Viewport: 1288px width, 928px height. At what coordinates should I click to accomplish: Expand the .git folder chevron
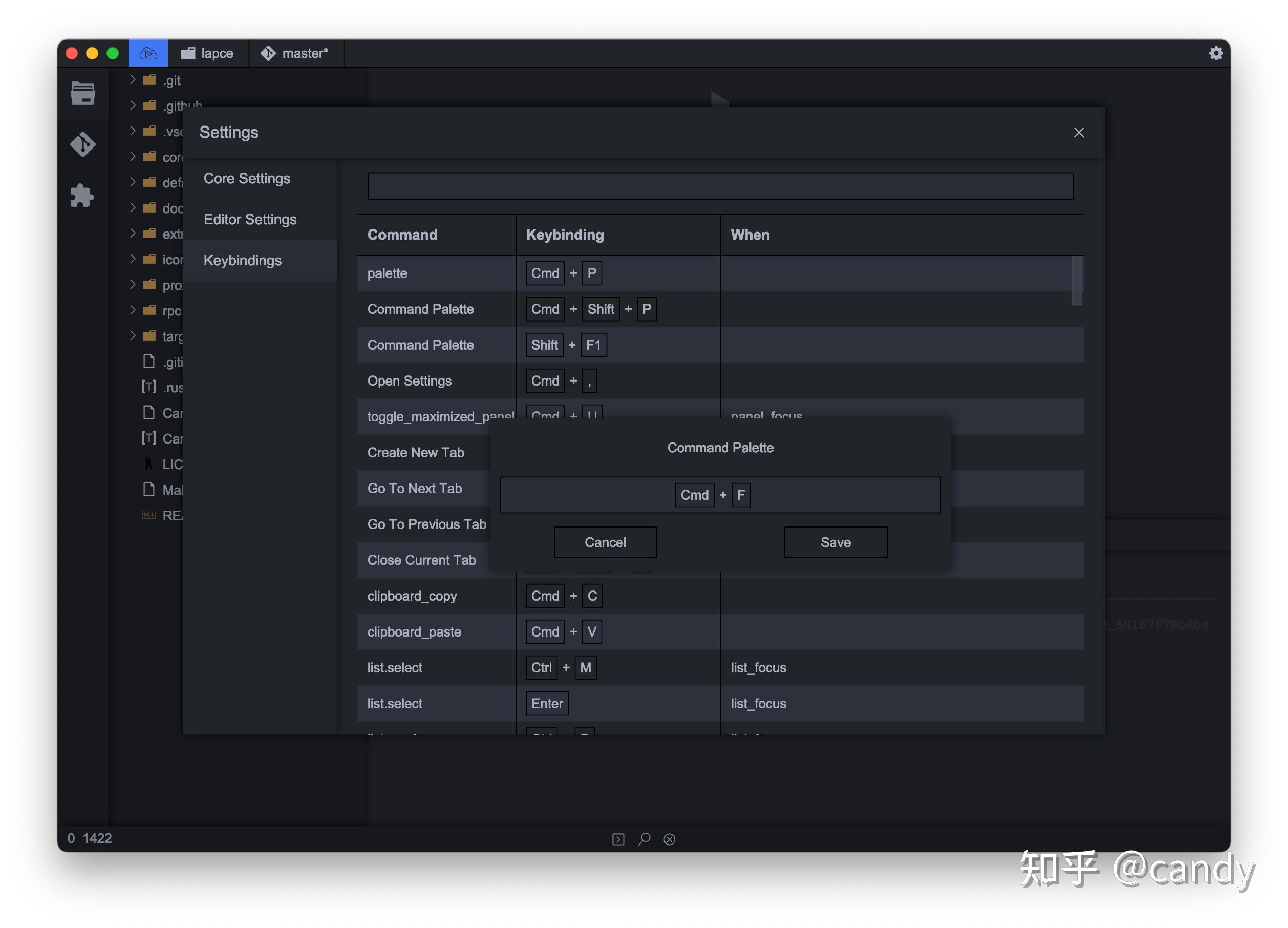click(x=132, y=79)
